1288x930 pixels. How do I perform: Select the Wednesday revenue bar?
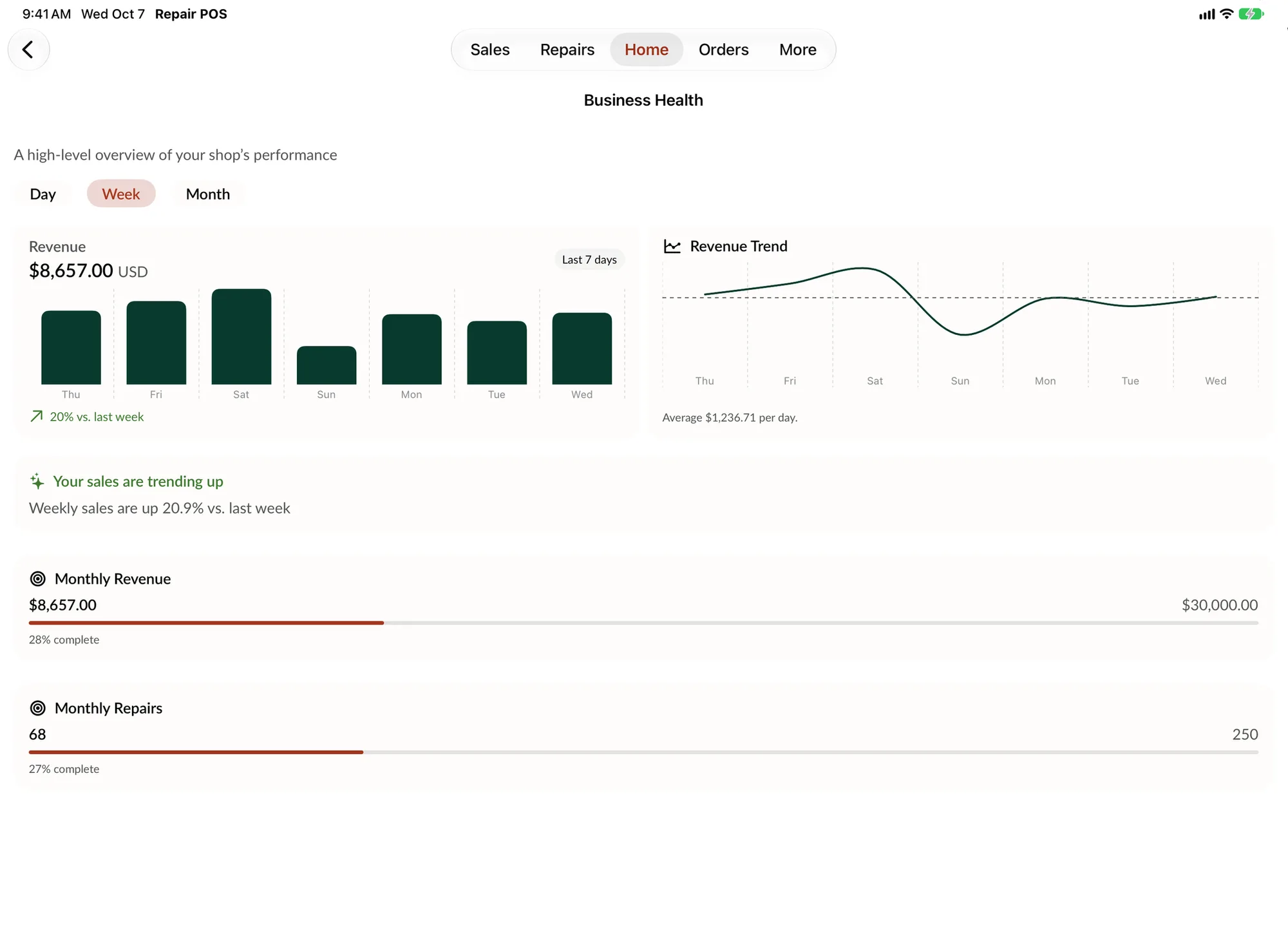(x=582, y=348)
